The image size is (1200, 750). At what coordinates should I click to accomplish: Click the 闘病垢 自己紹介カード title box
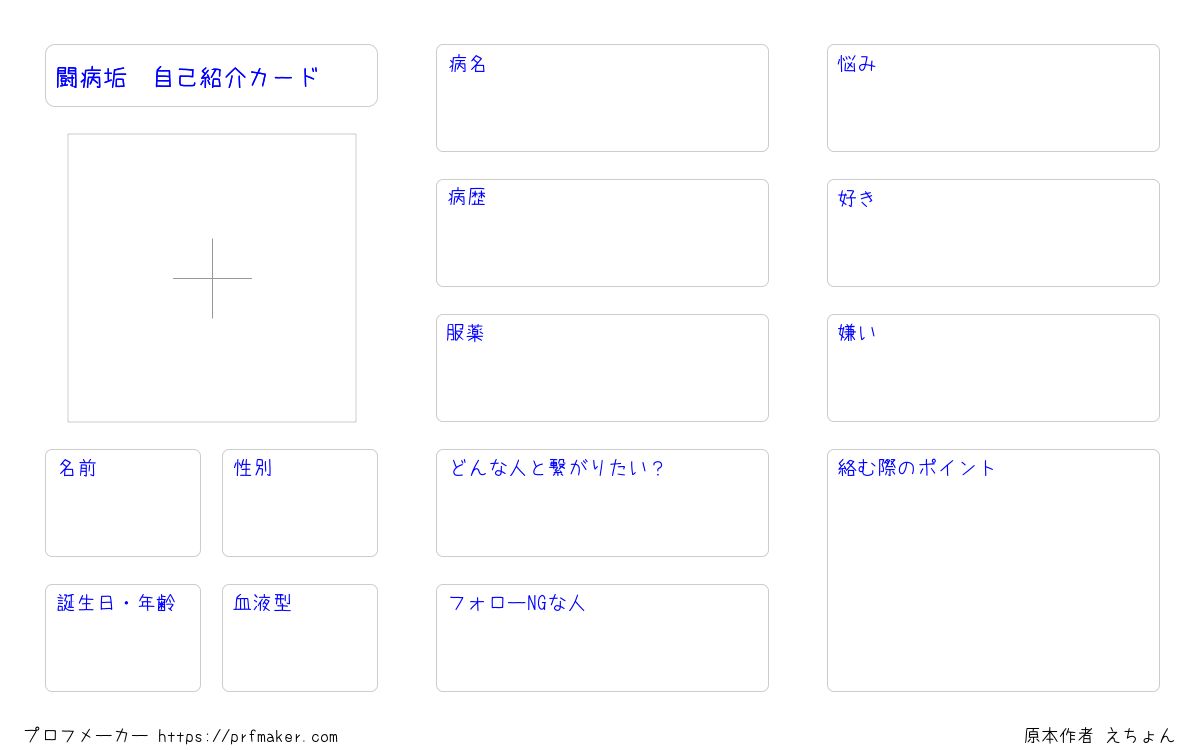pos(211,75)
